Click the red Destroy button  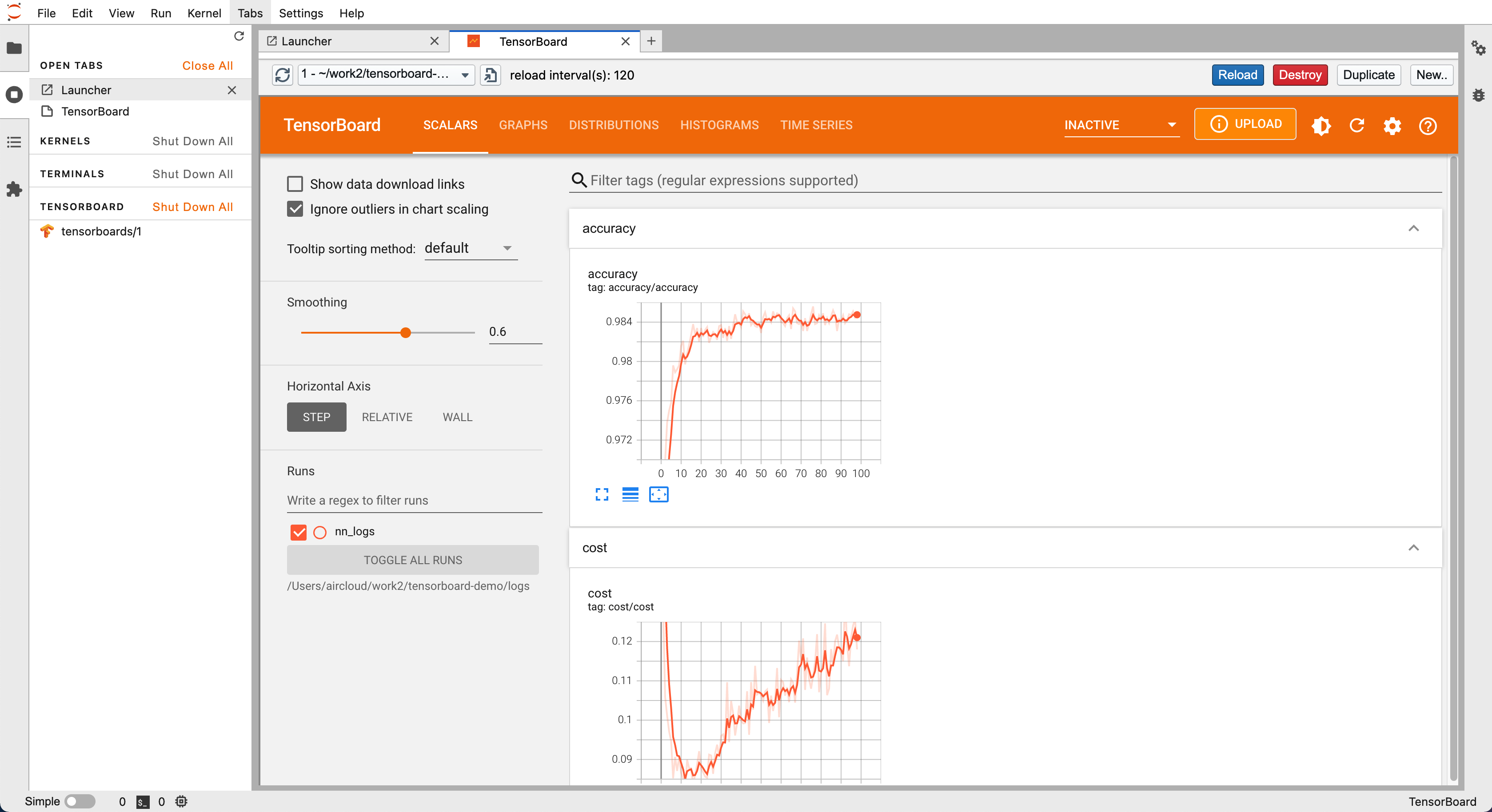pos(1300,75)
